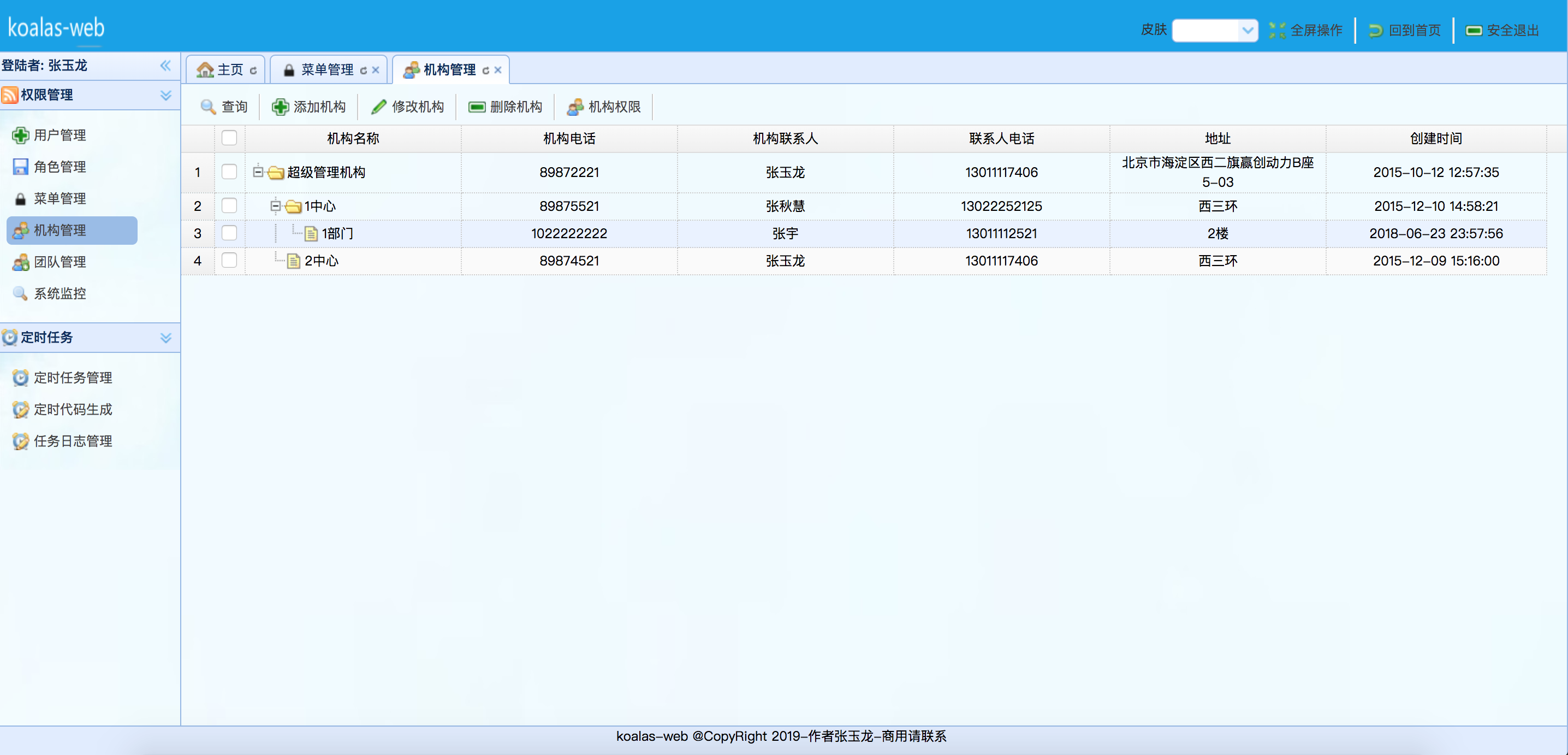Open 定时任务管理 from the sidebar
Viewport: 1568px width, 755px height.
point(73,377)
